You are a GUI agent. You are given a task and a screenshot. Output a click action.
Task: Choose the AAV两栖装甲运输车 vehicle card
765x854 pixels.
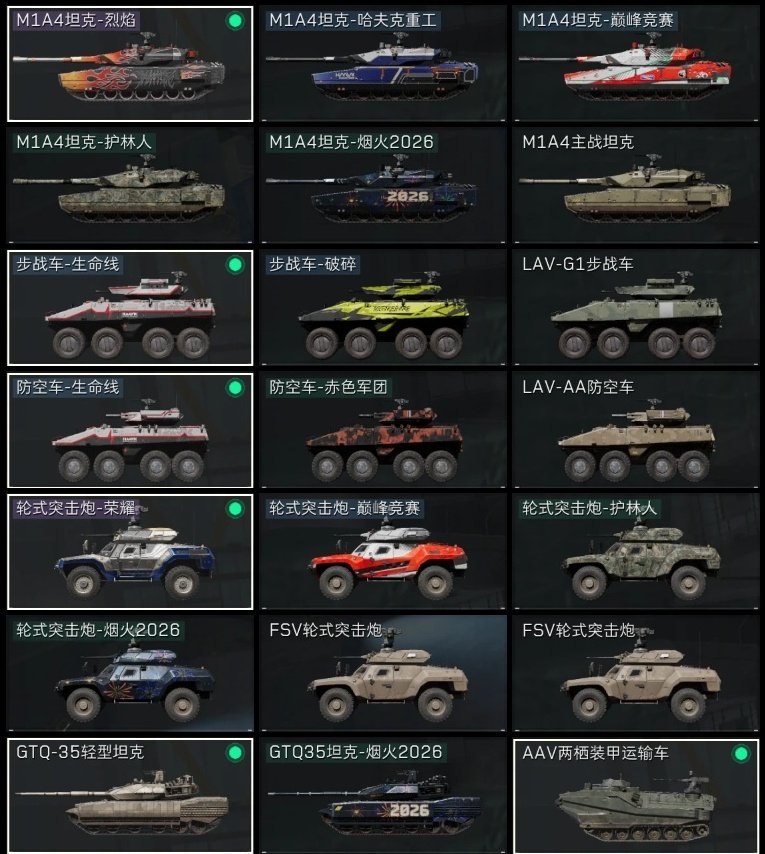[636, 796]
